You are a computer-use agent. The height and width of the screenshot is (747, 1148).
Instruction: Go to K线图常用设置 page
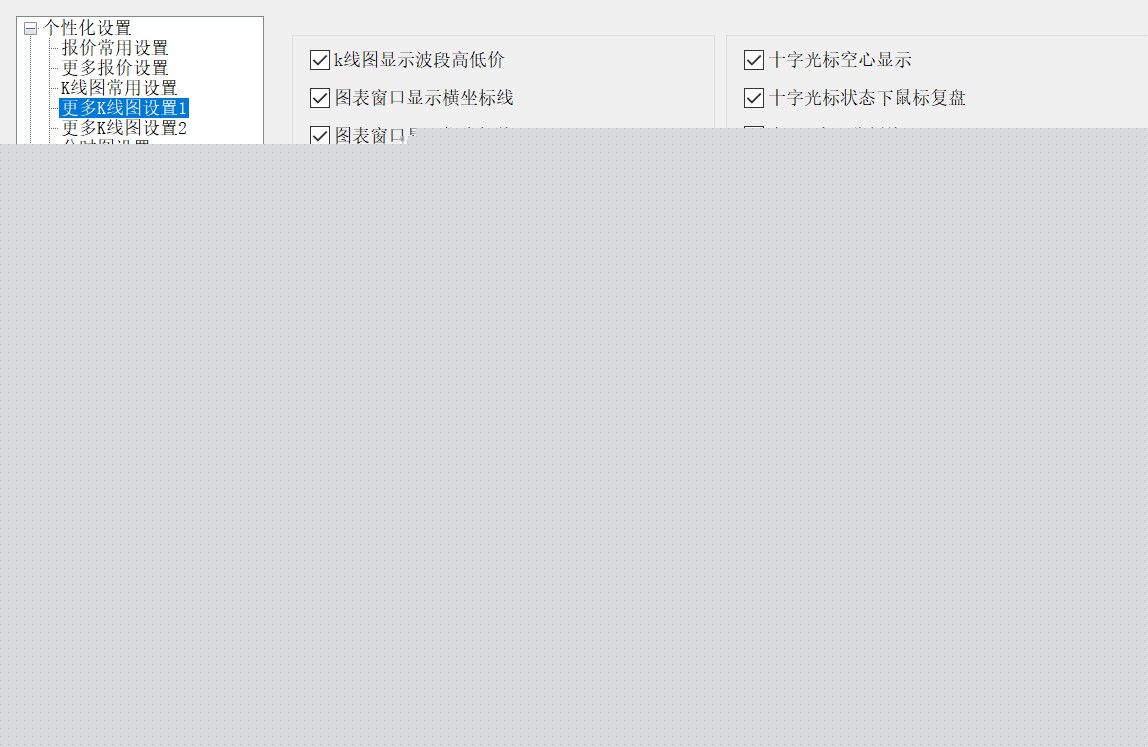click(119, 88)
